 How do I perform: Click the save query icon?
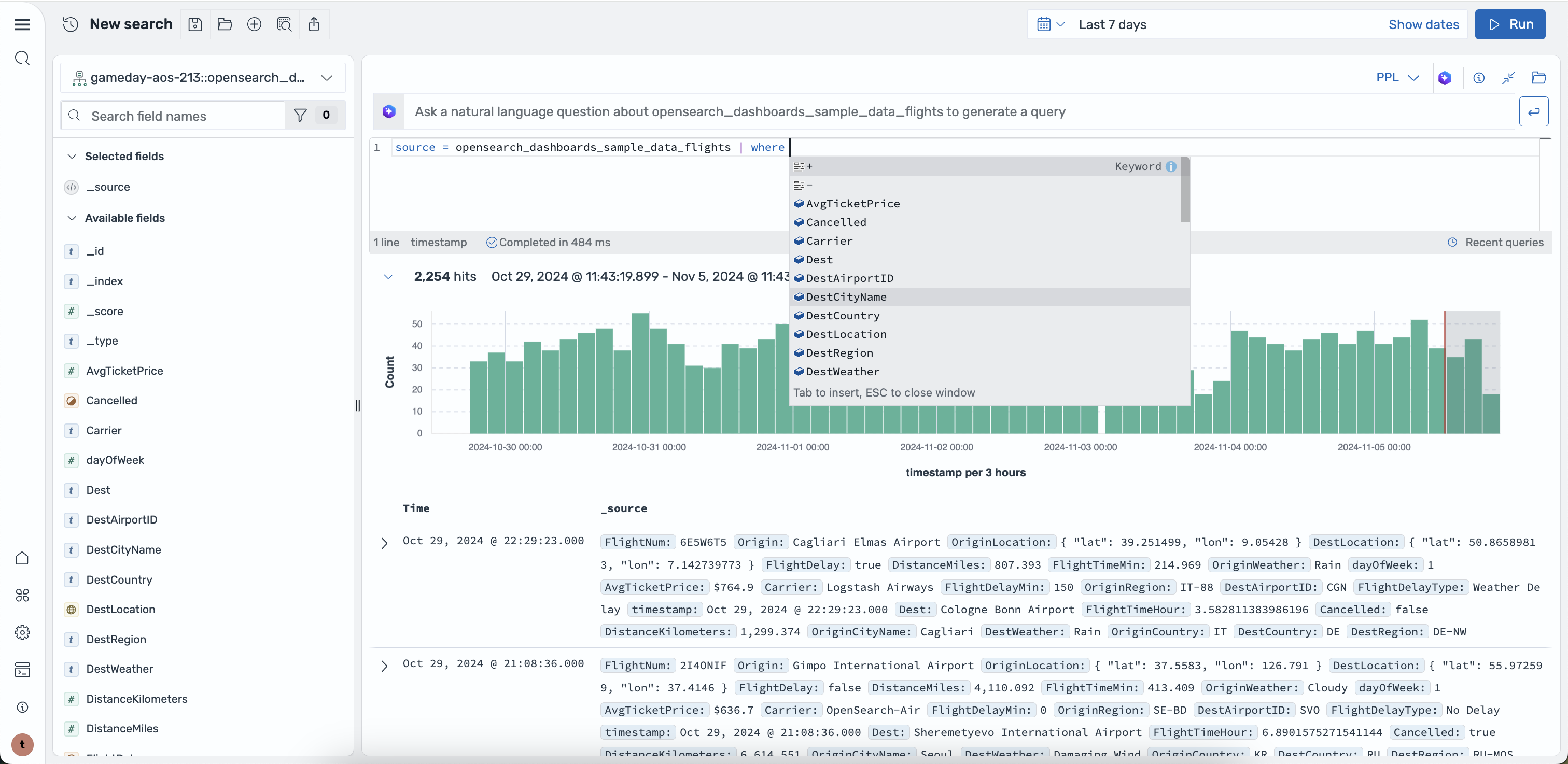coord(195,24)
